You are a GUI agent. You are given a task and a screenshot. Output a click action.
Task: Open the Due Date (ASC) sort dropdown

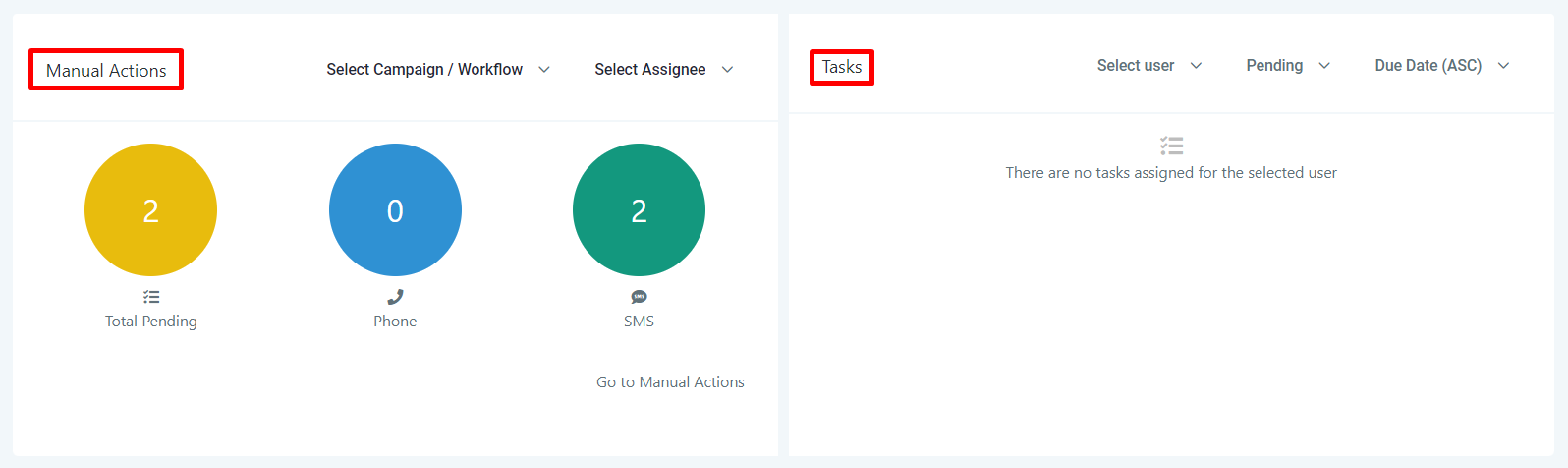1442,65
